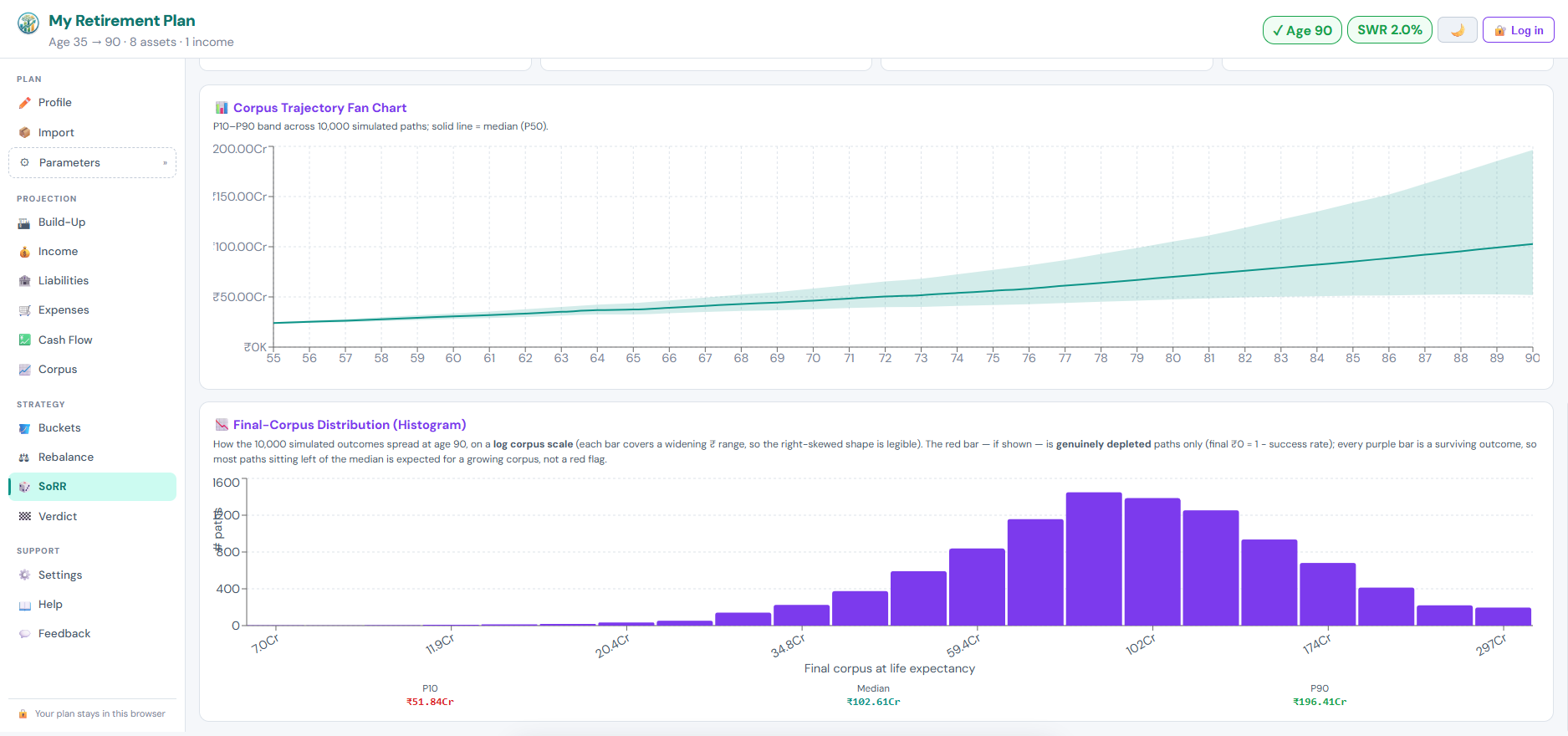1568x736 pixels.
Task: Click the Rebalance scales icon
Action: pos(25,457)
